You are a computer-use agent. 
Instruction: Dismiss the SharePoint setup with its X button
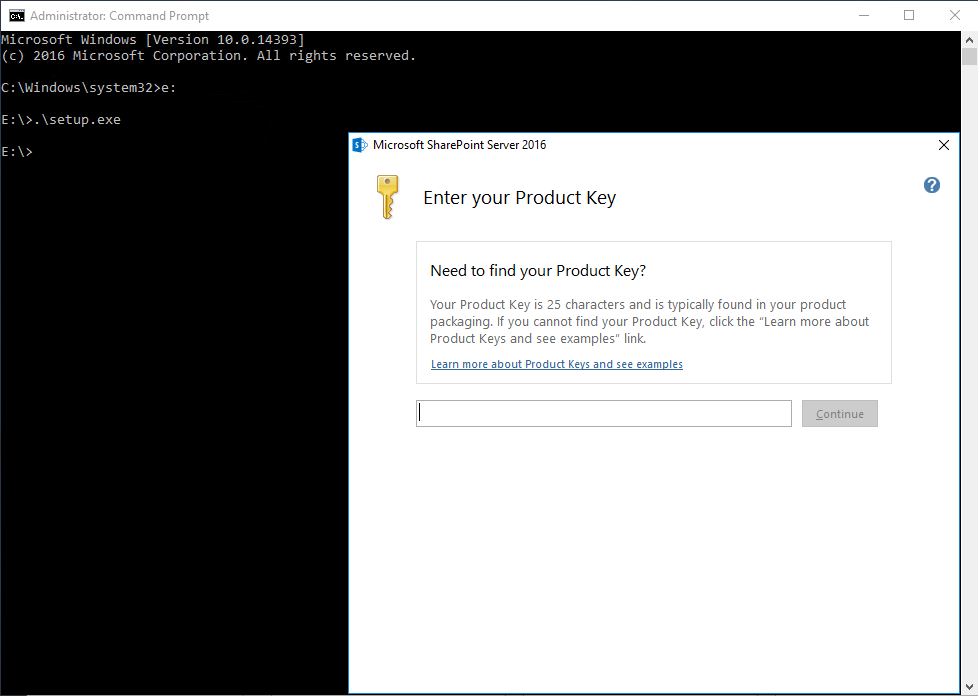click(x=943, y=145)
